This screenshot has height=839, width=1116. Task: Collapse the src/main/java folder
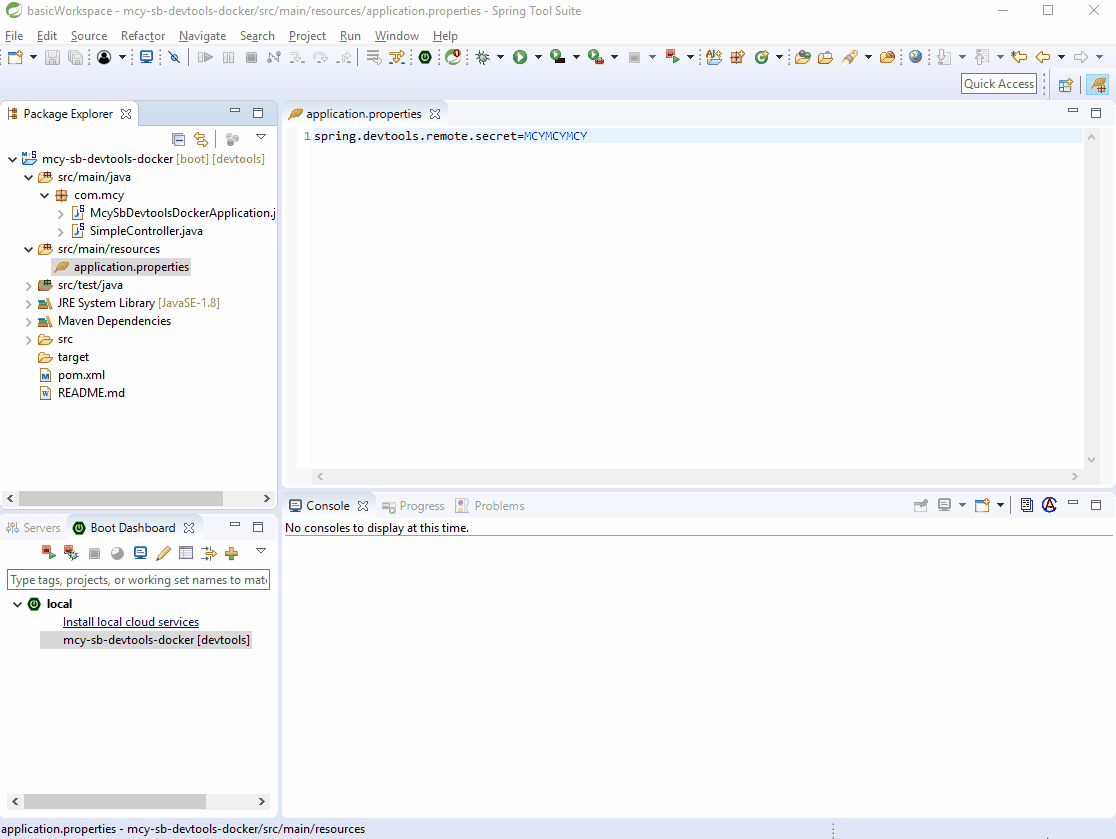(x=29, y=177)
